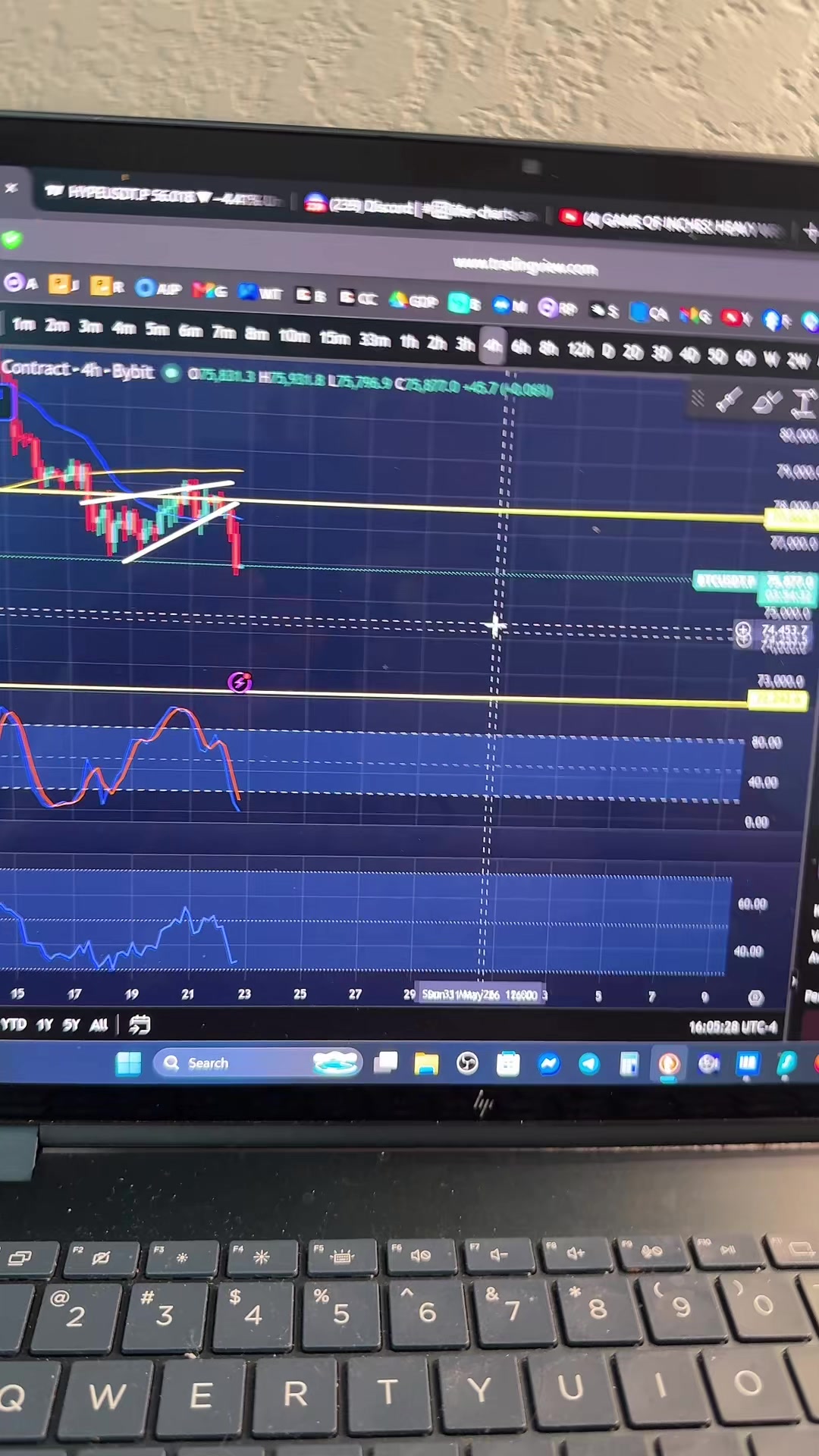Select the upper yellow horizontal line price label
The image size is (819, 1456).
coord(792,519)
